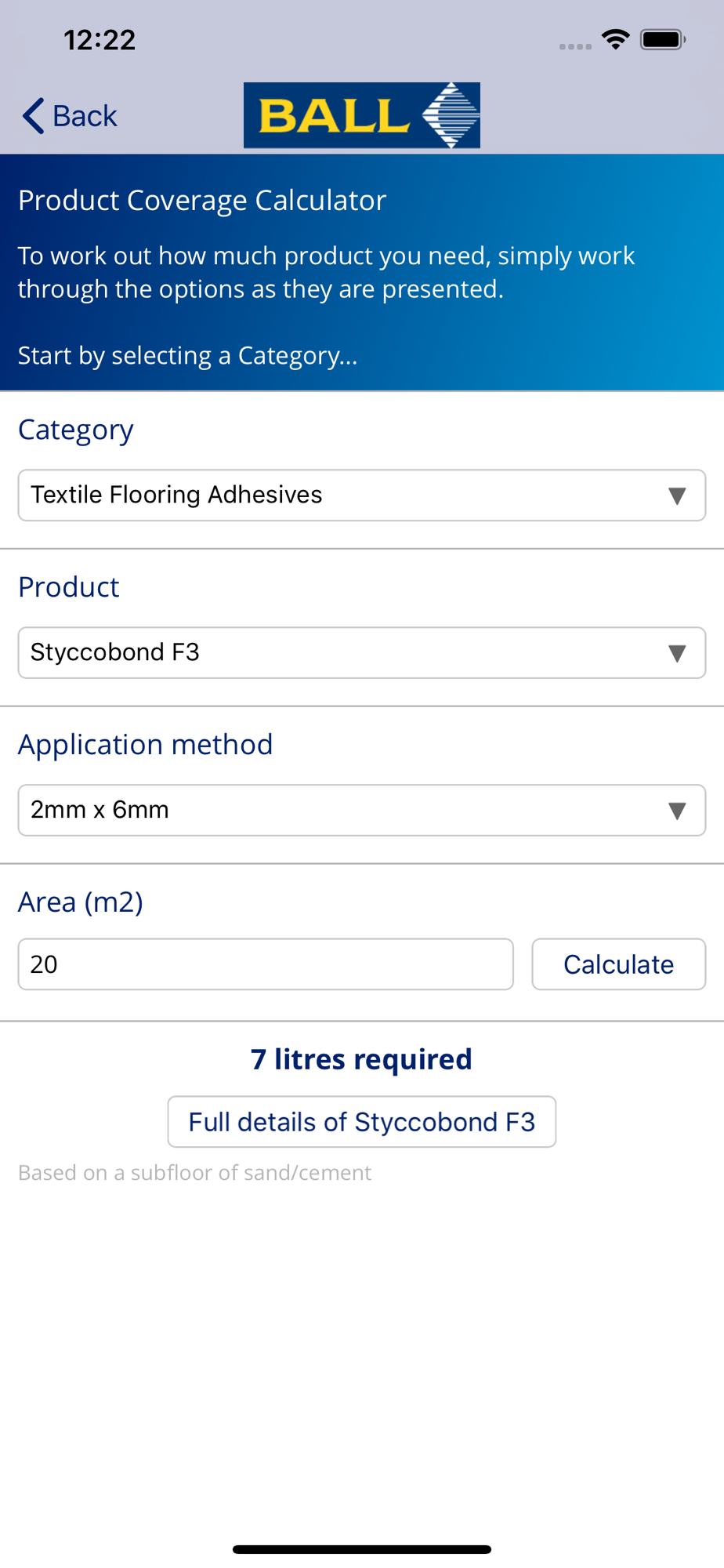Focus the Area (m2) input field
Image resolution: width=724 pixels, height=1568 pixels.
tap(265, 964)
